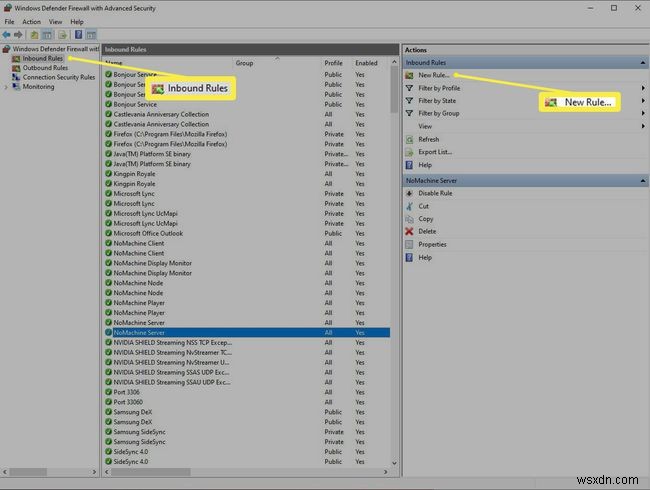Click the rules list scroll-up arrow

click(394, 62)
